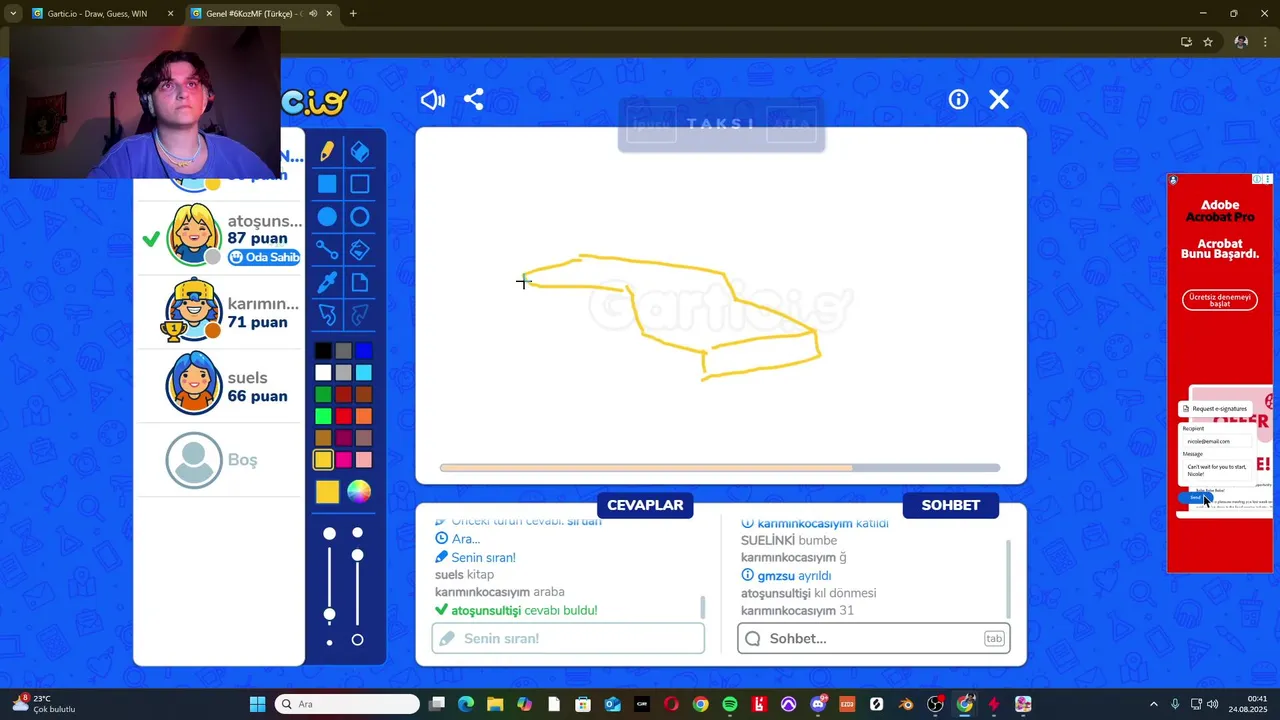This screenshot has height=720, width=1280.
Task: Open the Chrome three-dot menu
Action: (x=1265, y=42)
